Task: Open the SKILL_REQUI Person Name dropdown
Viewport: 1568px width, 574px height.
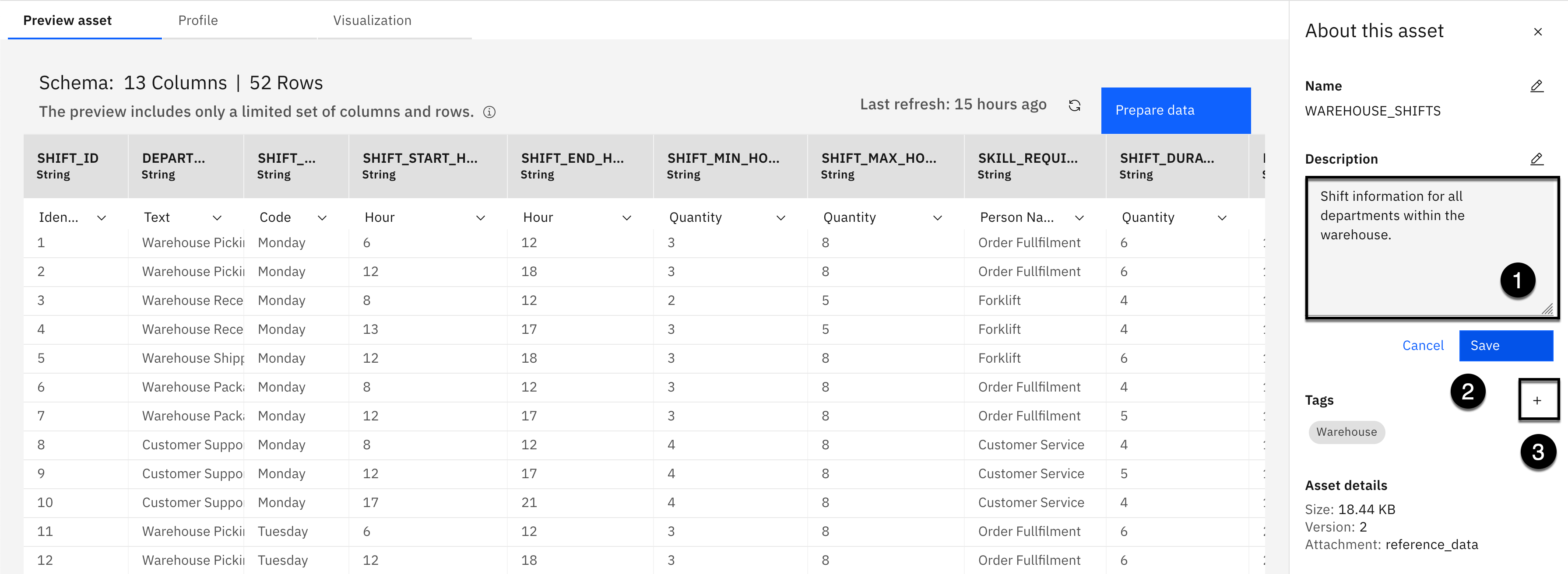Action: (1079, 218)
